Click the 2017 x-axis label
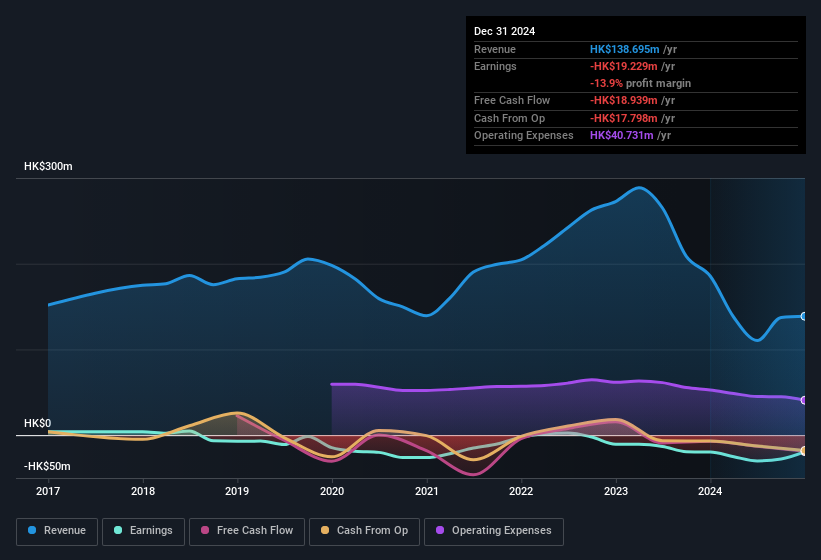 [x=48, y=491]
